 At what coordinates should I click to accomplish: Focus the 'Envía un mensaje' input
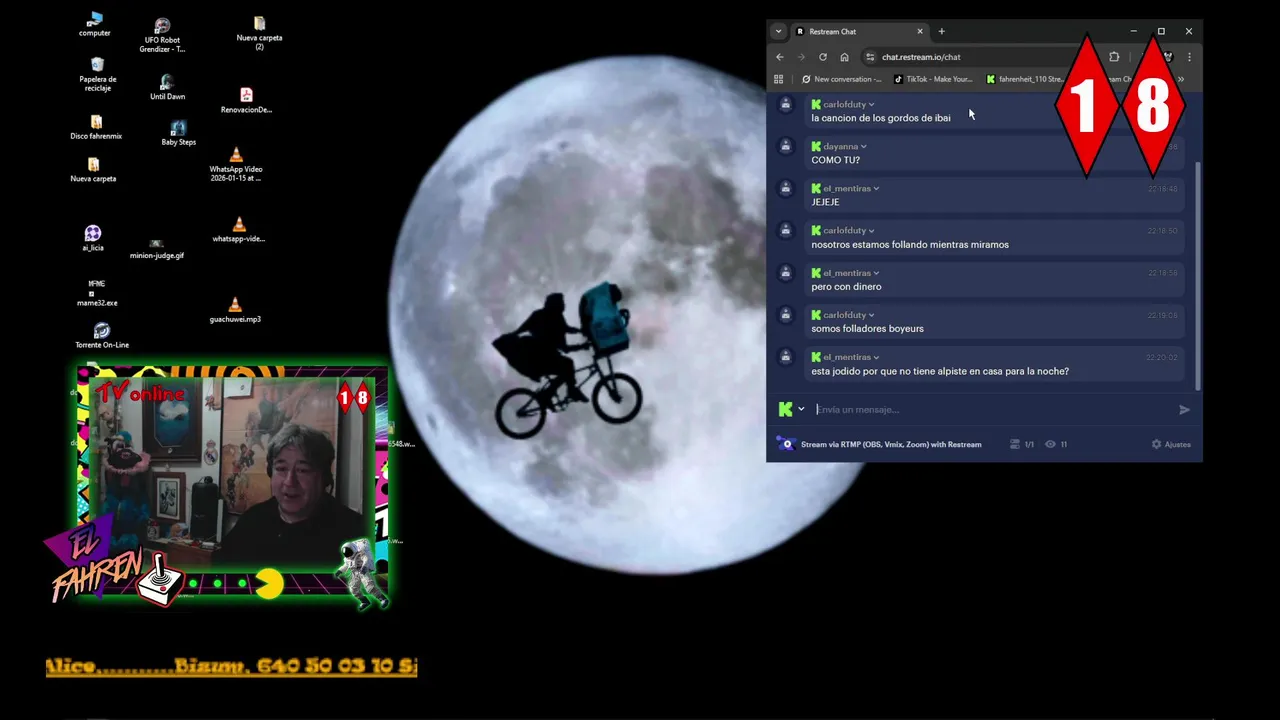(x=990, y=409)
